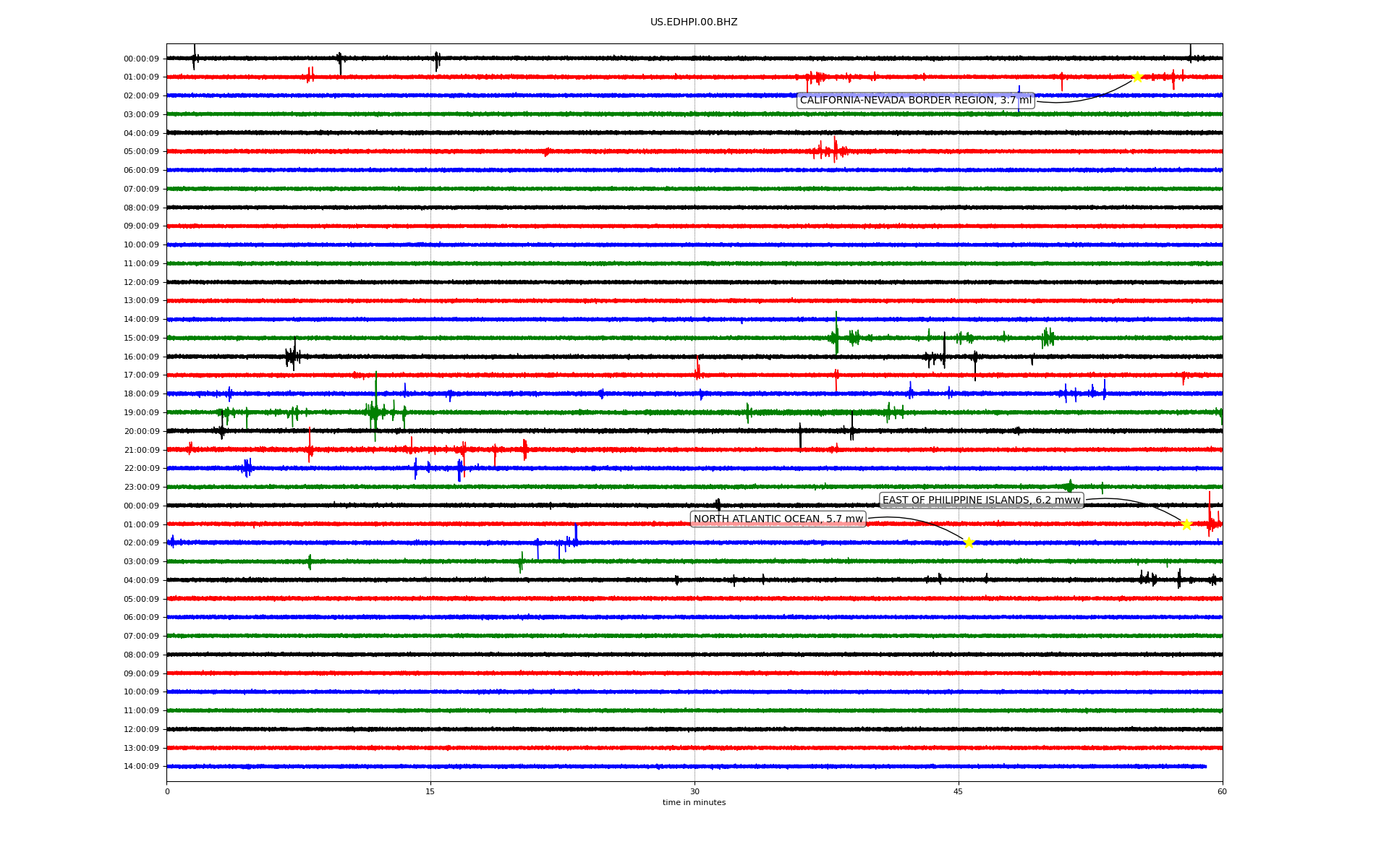Click the x-axis tick label 0
Image resolution: width=1389 pixels, height=868 pixels.
tap(167, 792)
